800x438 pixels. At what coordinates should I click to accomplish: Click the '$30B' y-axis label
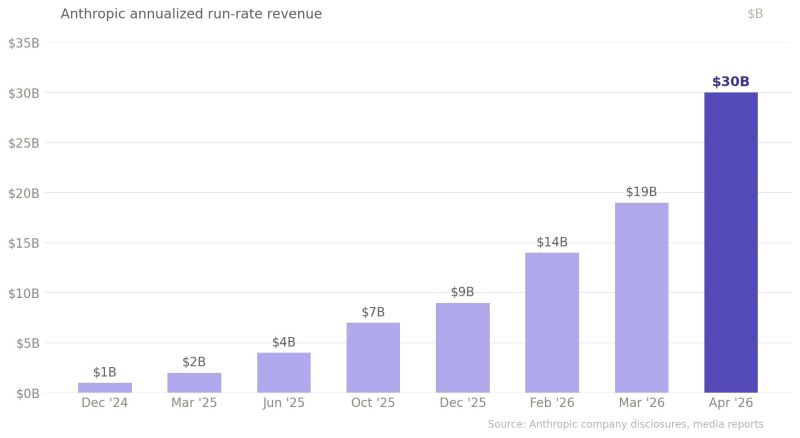[24, 93]
